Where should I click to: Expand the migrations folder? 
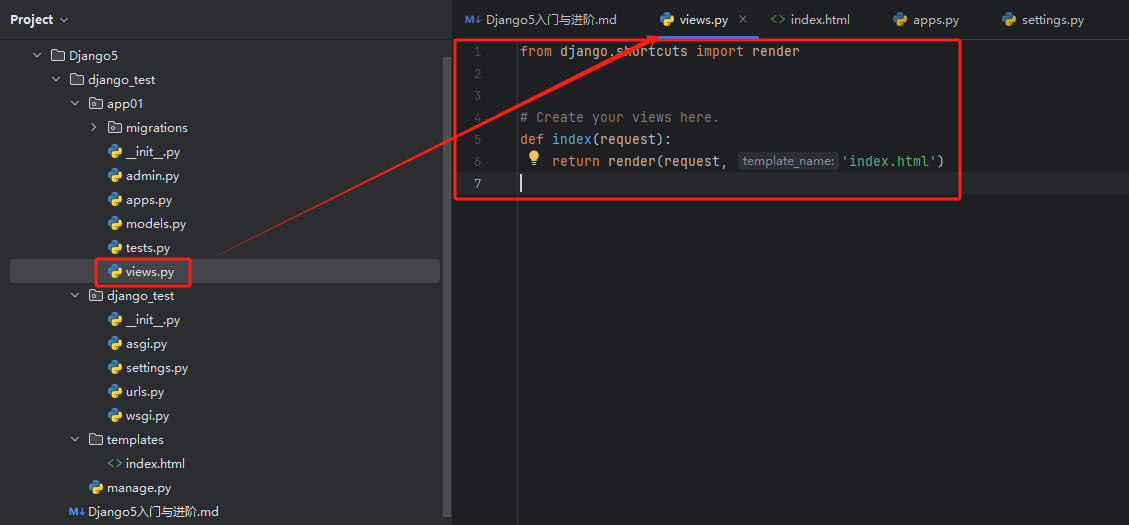93,128
